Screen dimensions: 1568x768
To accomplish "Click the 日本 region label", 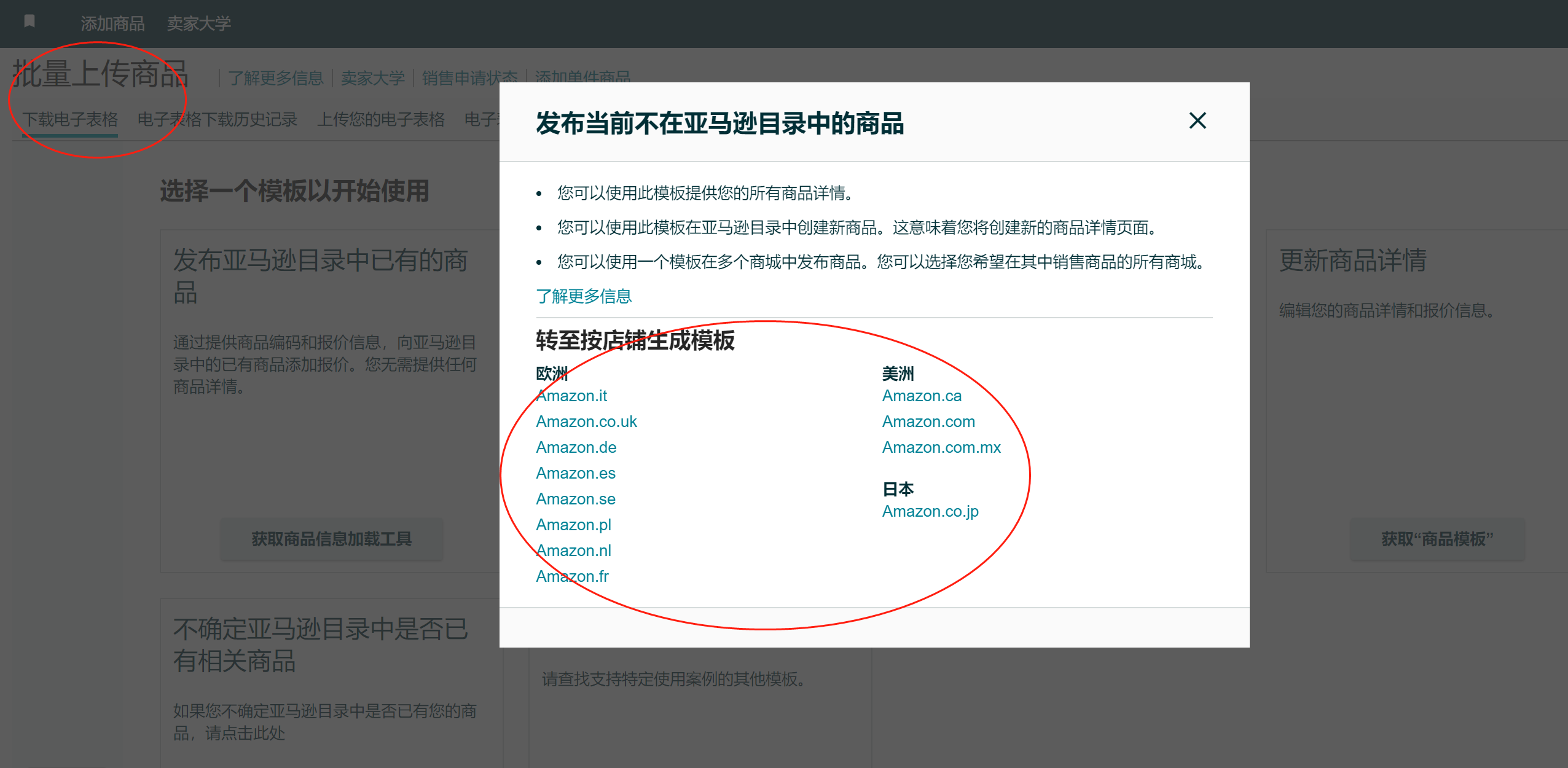I will (x=898, y=489).
